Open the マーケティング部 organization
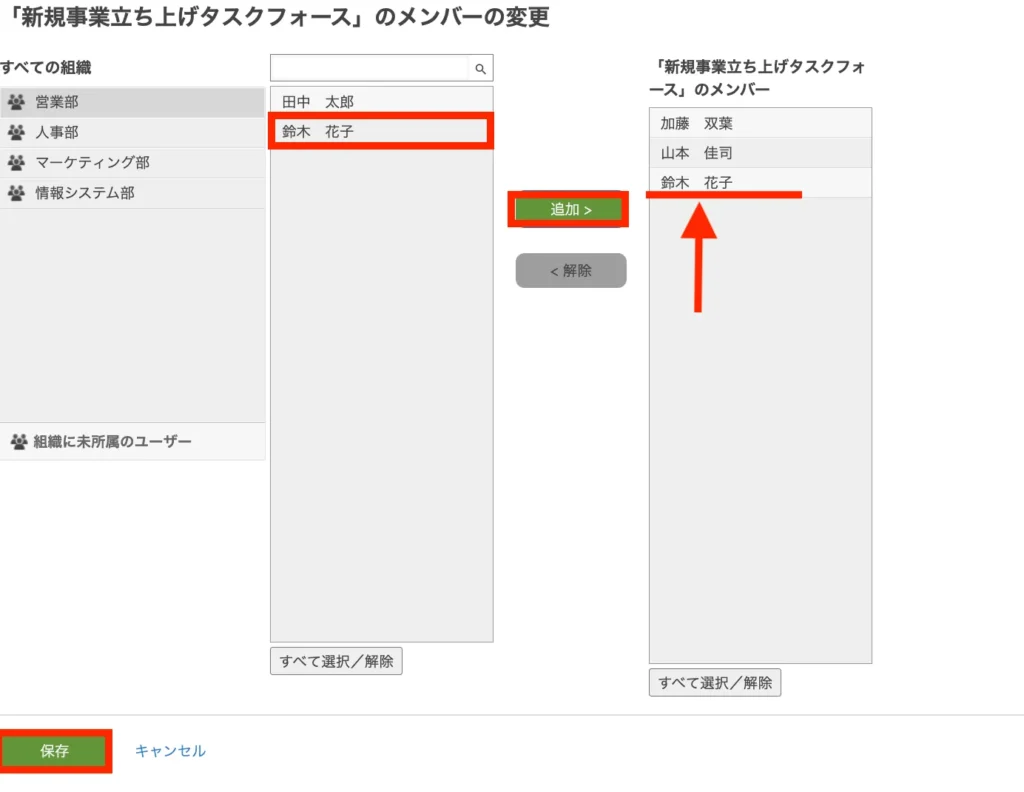The image size is (1024, 792). (133, 163)
